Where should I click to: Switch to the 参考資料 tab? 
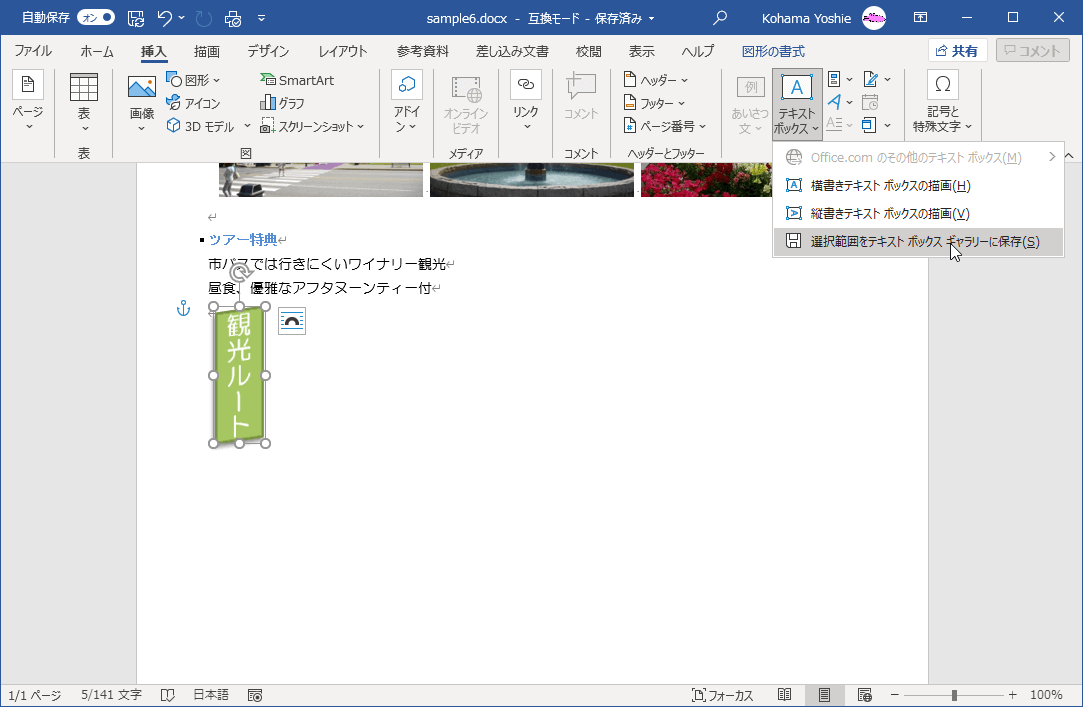423,51
